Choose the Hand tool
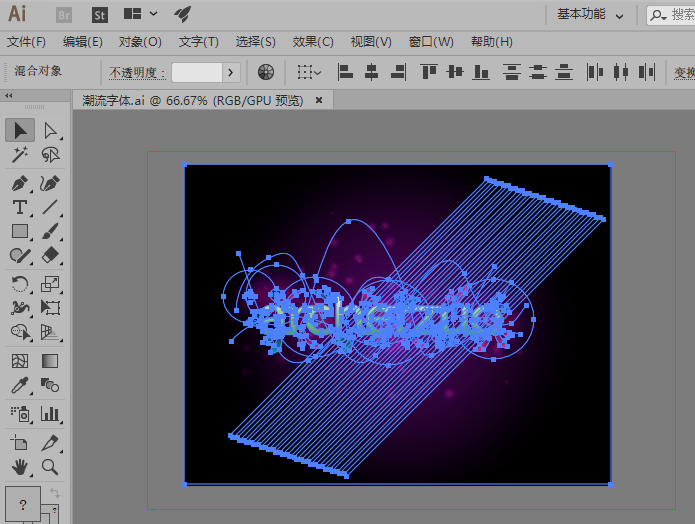 19,467
